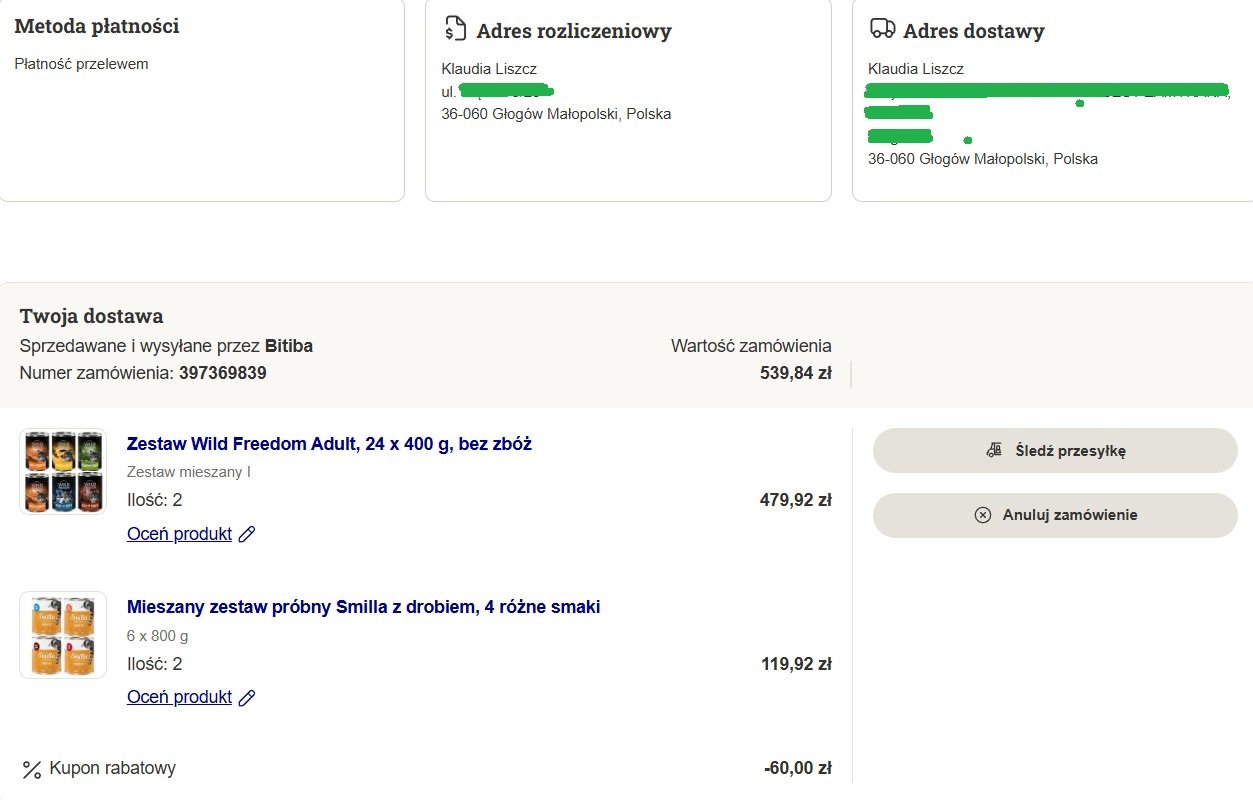Open the Wild Freedom cans thumbnail
1253x800 pixels.
(63, 472)
